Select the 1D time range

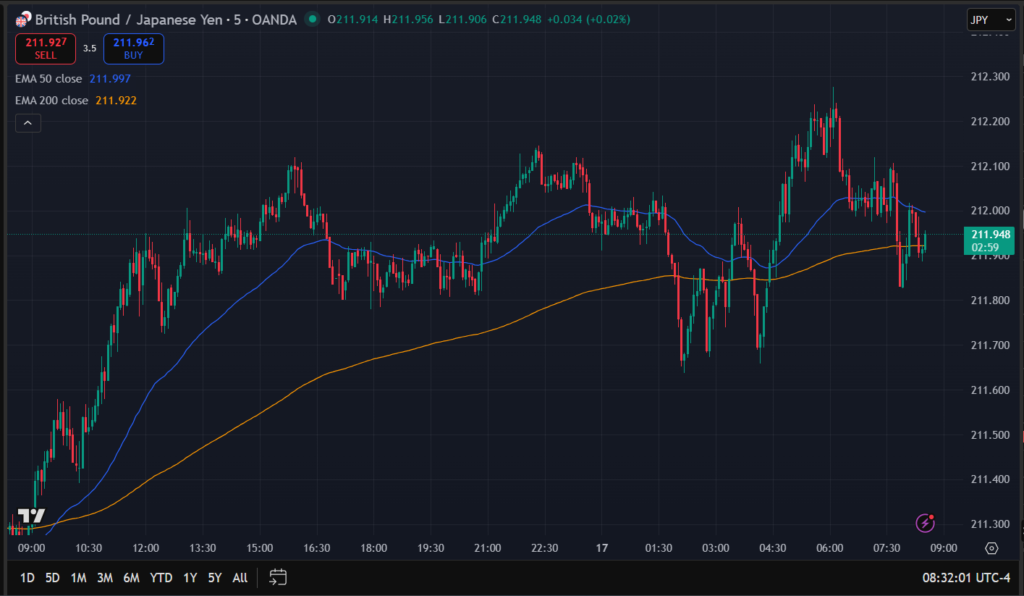[x=27, y=578]
